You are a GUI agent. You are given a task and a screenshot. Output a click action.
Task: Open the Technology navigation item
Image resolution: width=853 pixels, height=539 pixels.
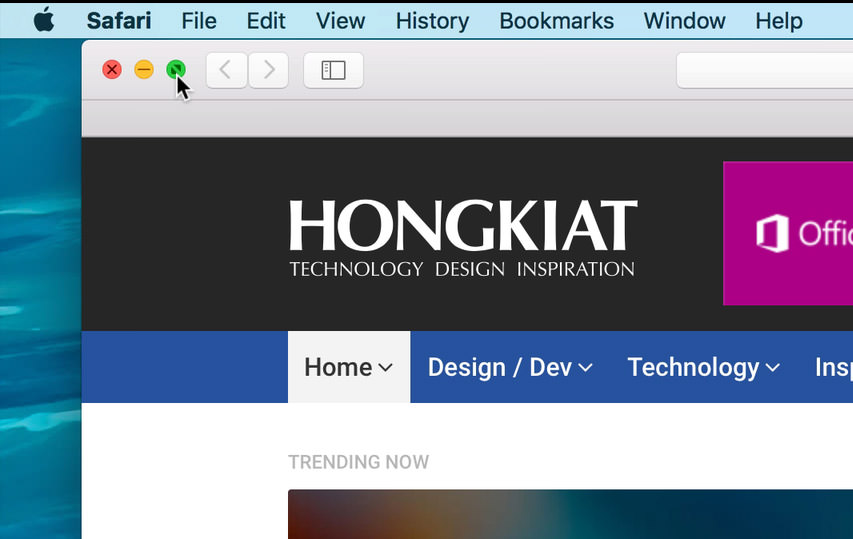(703, 367)
